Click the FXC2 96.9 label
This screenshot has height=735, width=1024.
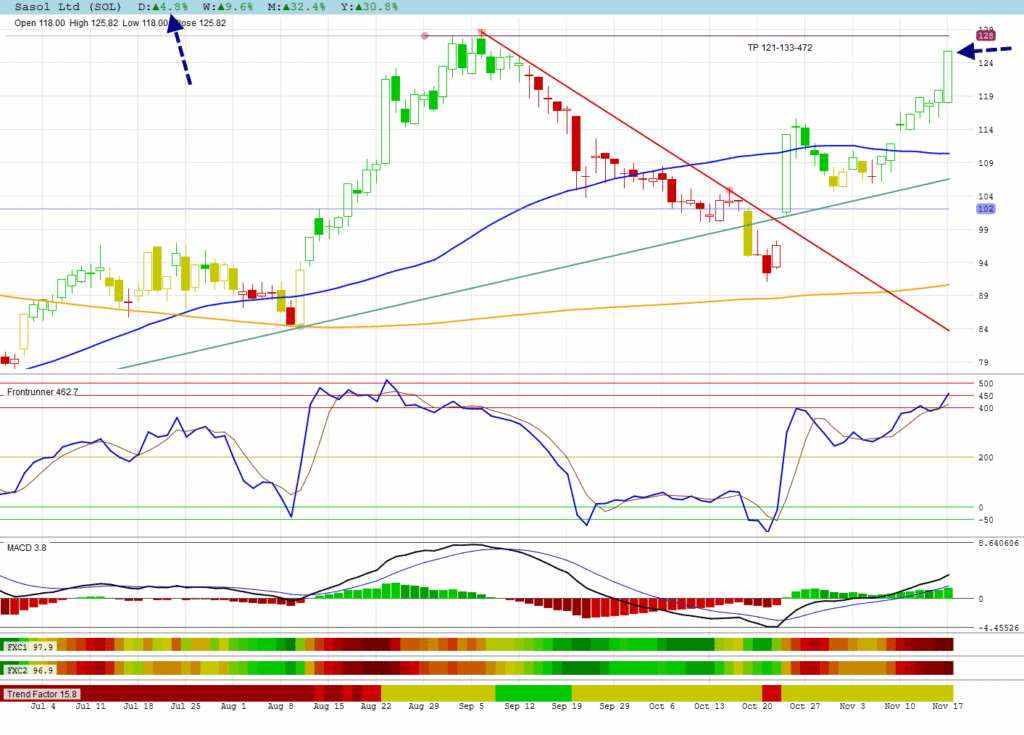pos(29,669)
